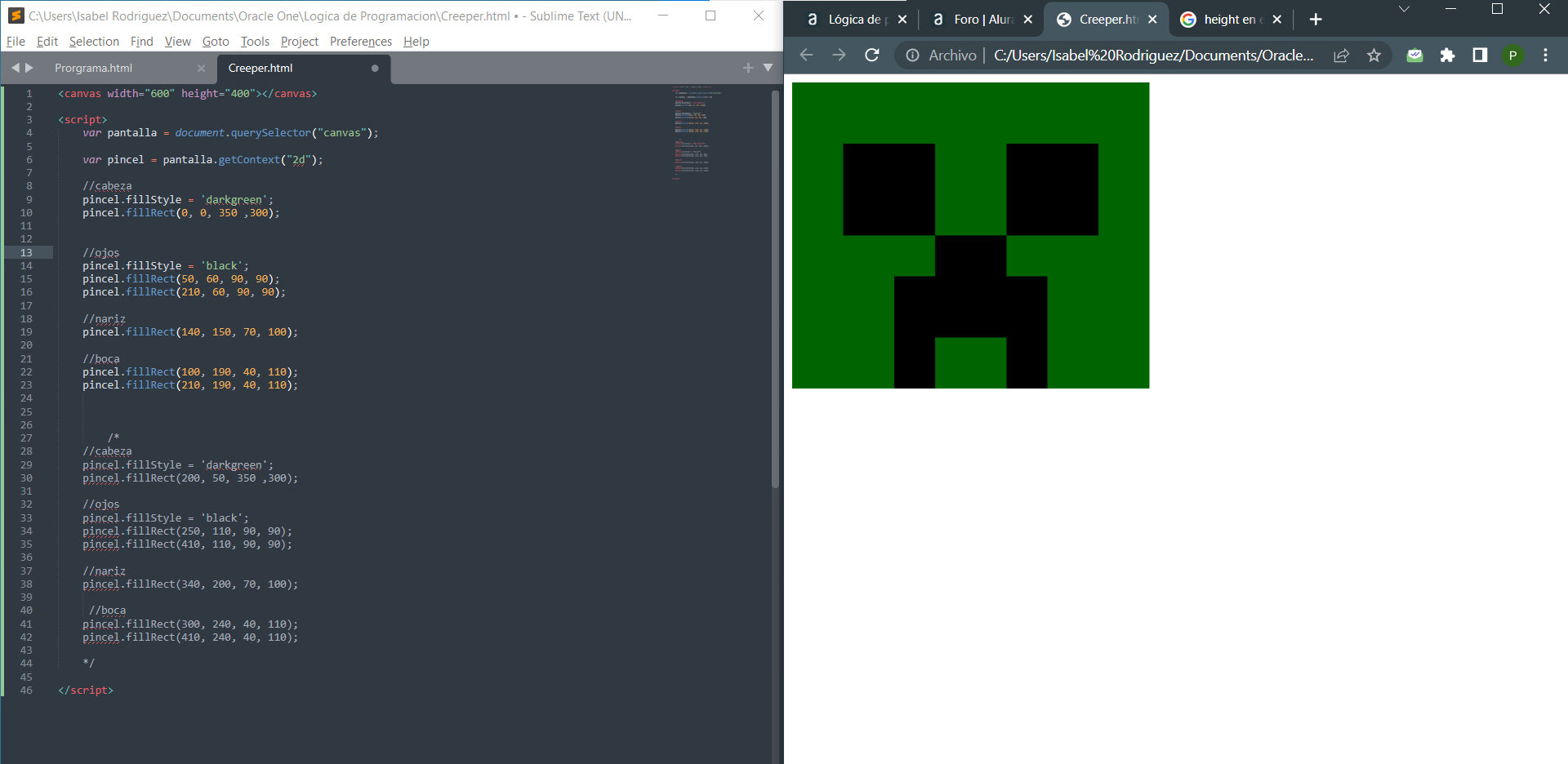The height and width of the screenshot is (764, 1568).
Task: Go to previous tab with left arrow
Action: coord(16,68)
